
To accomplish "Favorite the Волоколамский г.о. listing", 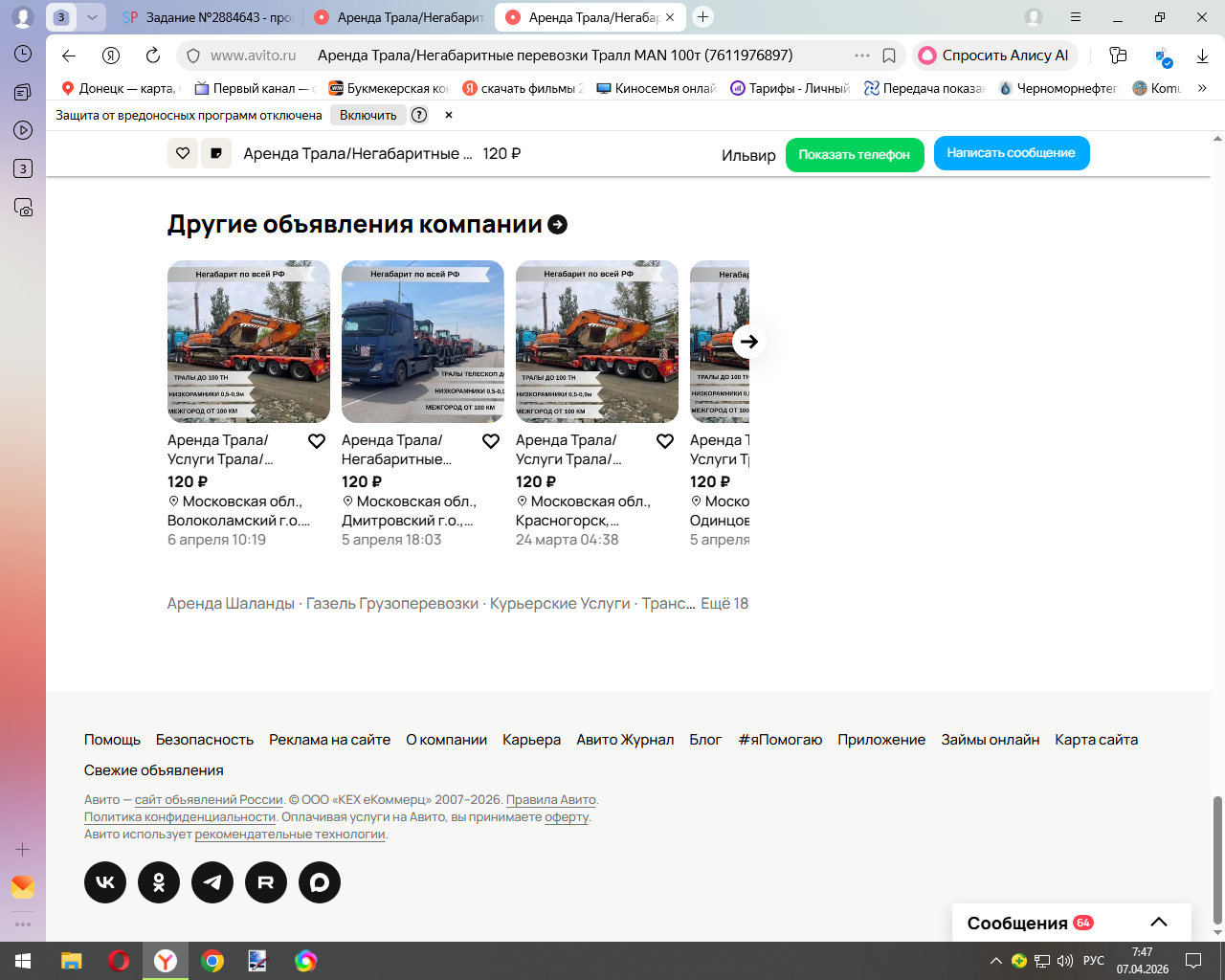I will [x=317, y=441].
